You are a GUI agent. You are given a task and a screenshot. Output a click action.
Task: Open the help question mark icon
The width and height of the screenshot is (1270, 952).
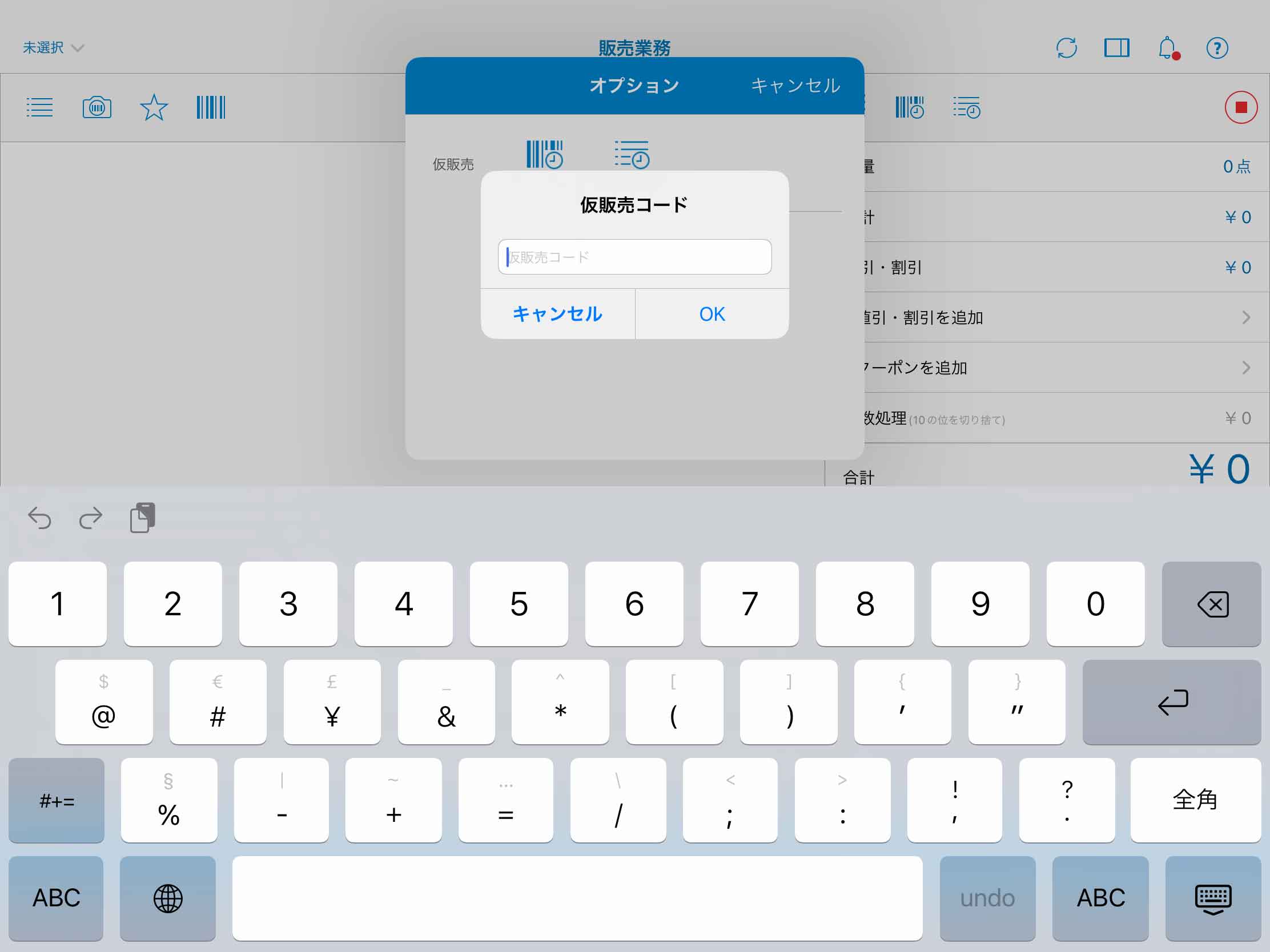[x=1216, y=47]
